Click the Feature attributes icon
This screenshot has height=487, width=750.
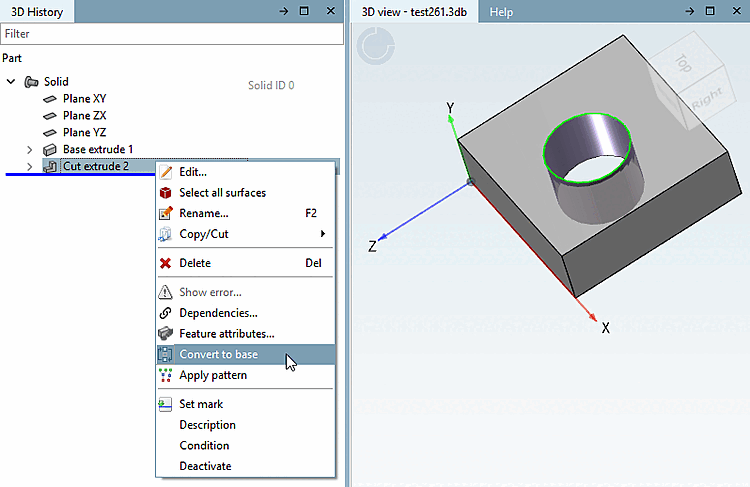pos(165,333)
